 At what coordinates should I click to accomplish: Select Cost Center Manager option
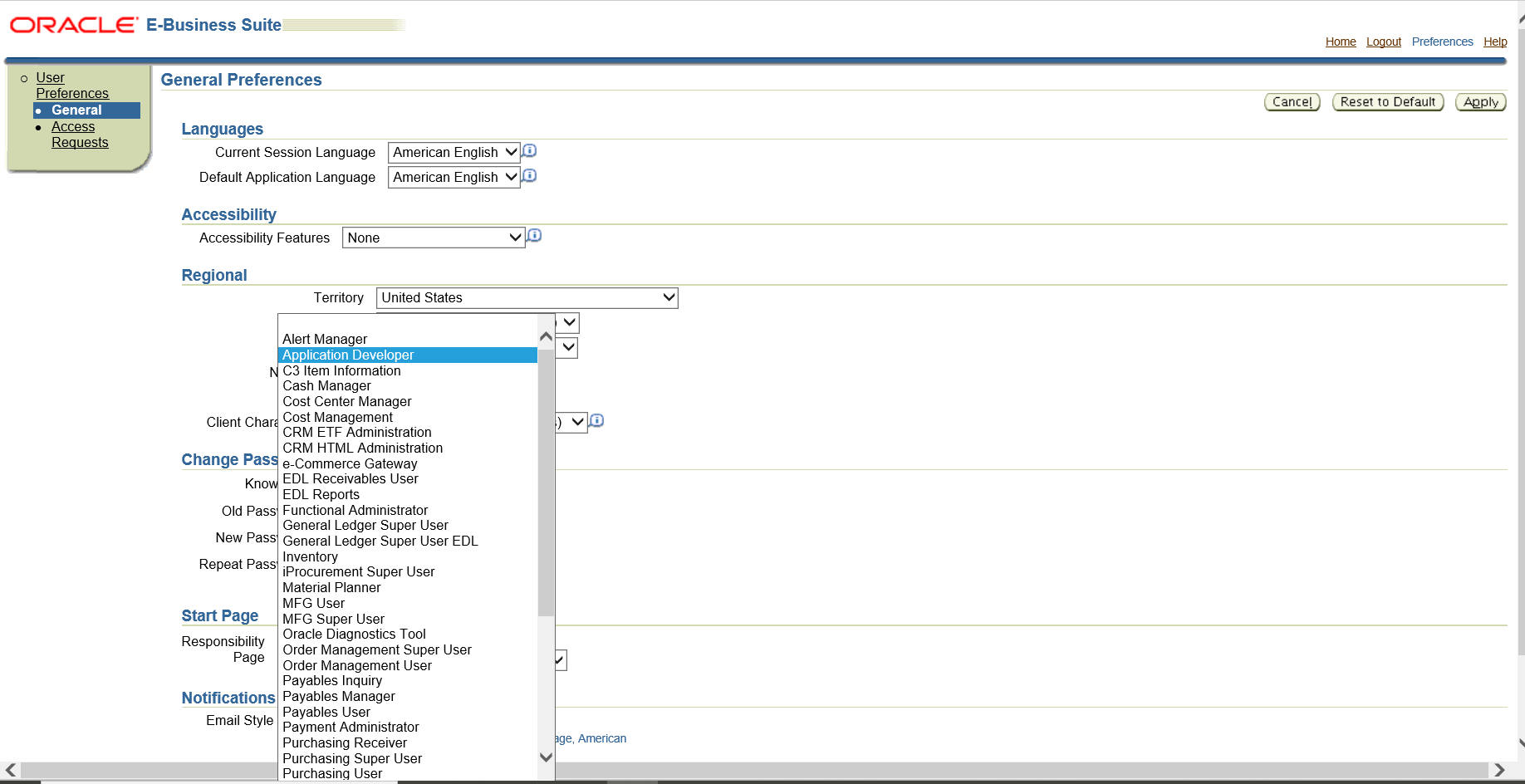[408, 402]
